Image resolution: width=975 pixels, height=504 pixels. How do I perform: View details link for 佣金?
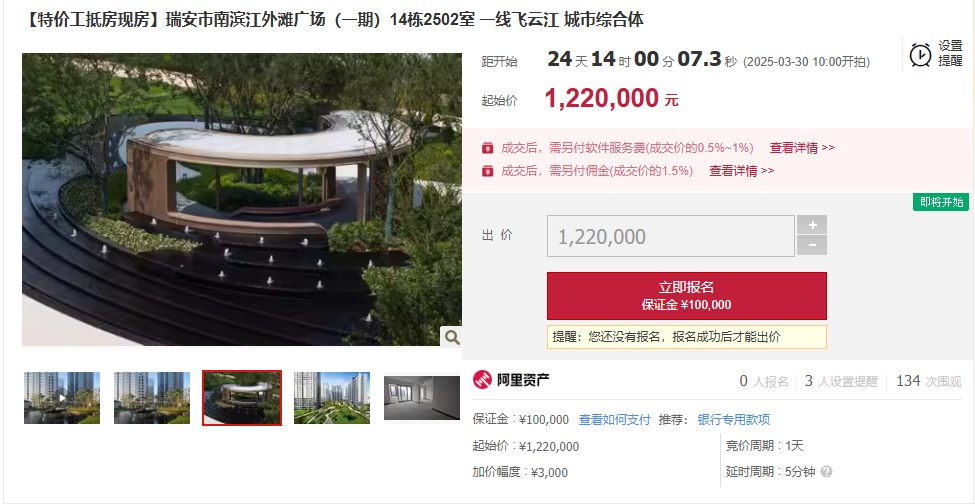coord(742,171)
